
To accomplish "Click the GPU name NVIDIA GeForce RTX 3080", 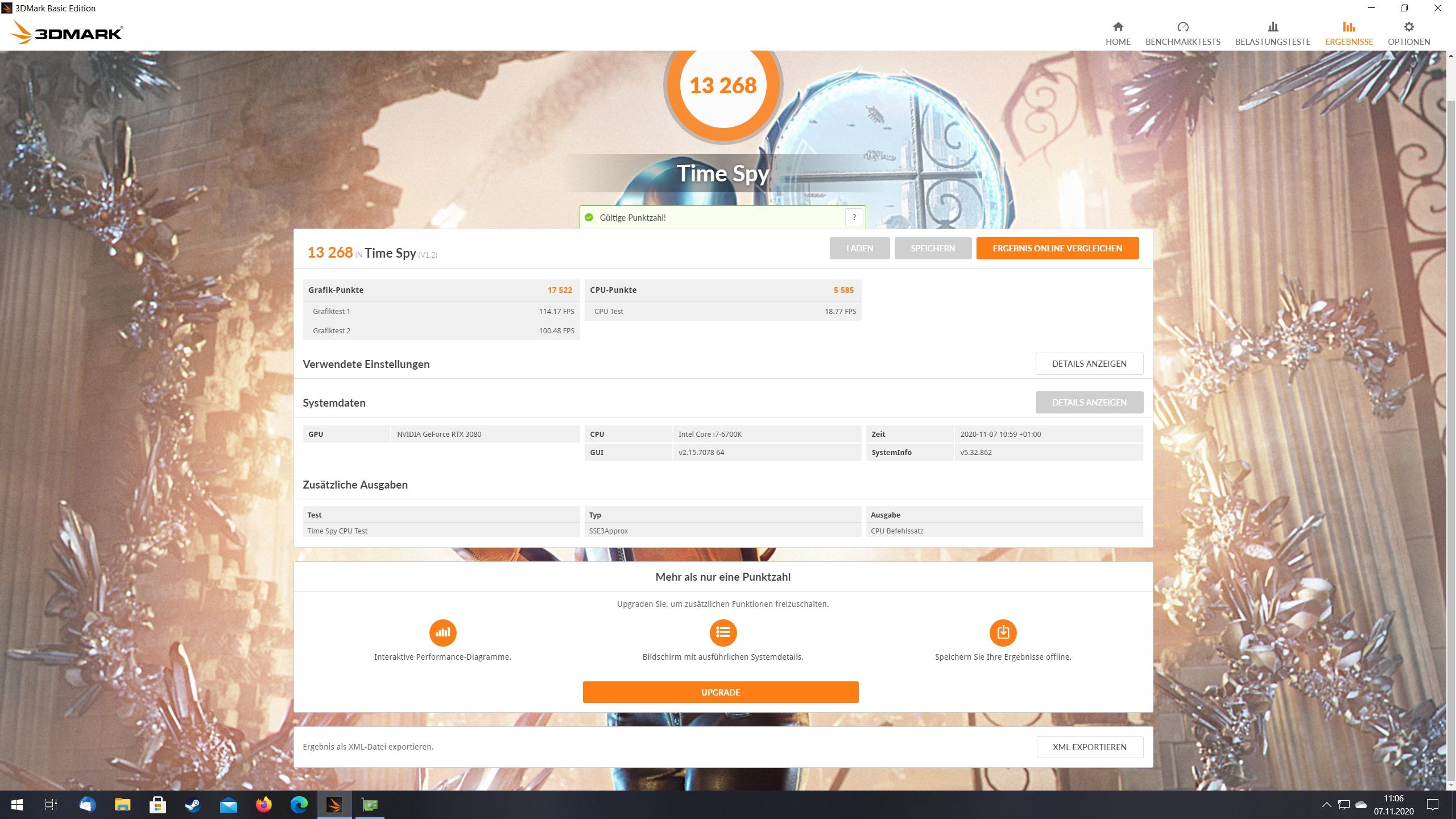I will (x=439, y=435).
